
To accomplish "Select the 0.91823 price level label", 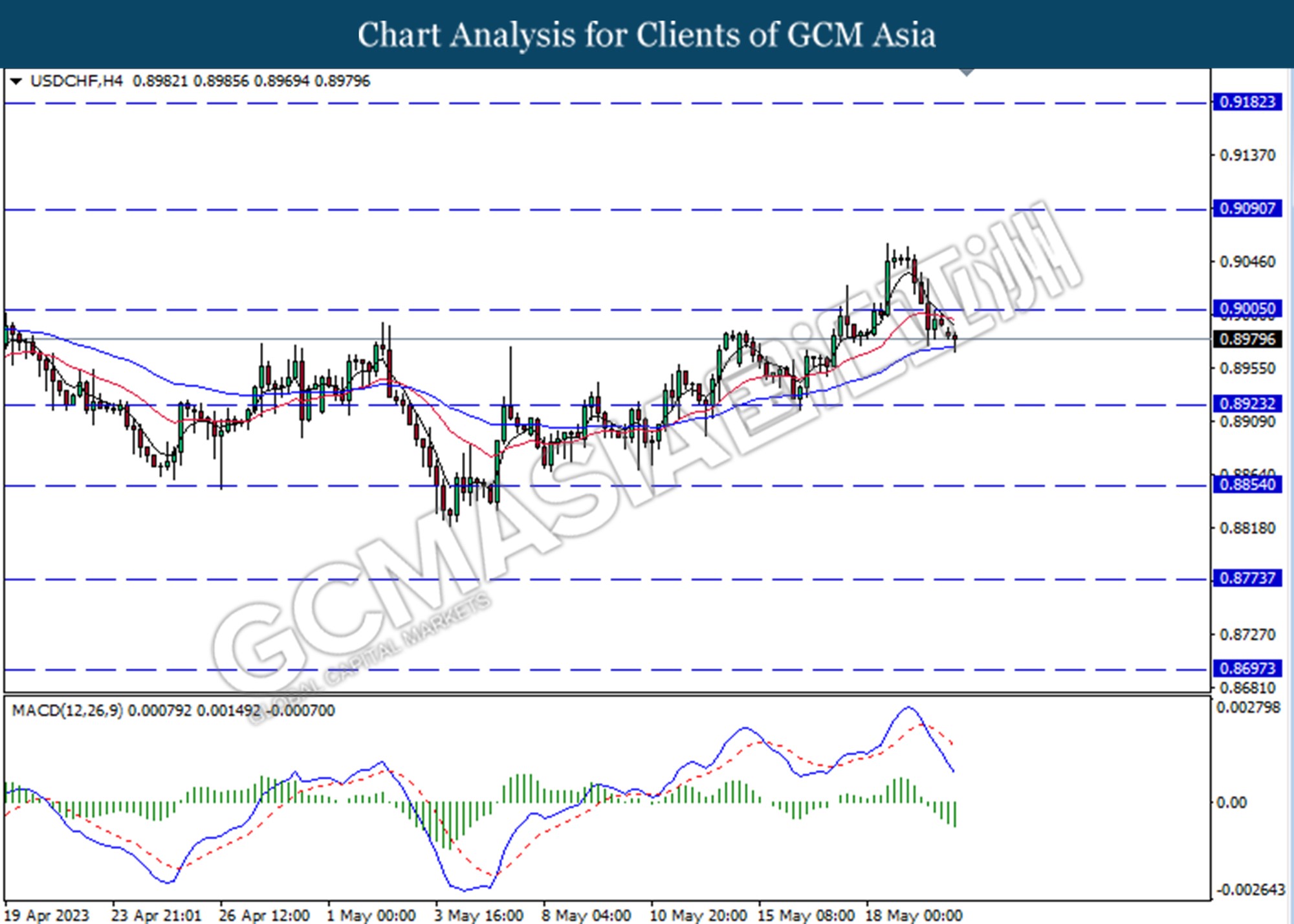I will 1247,102.
